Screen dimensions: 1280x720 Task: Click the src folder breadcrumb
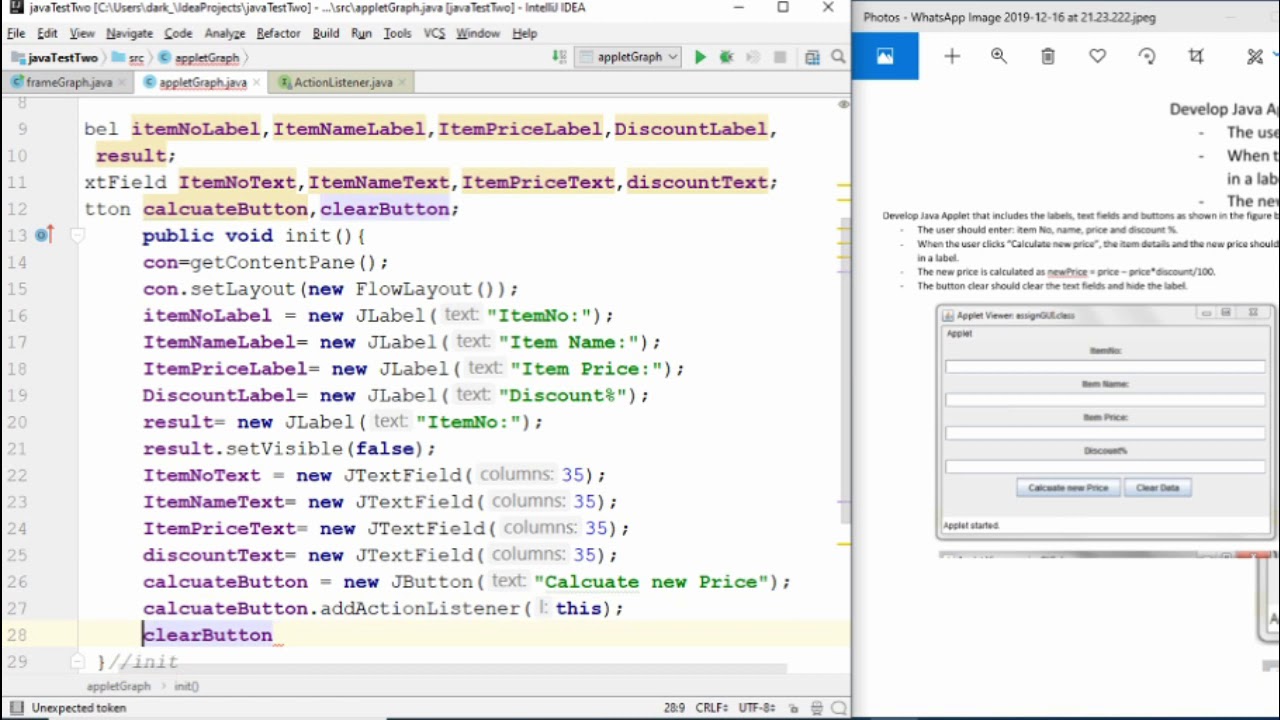[128, 58]
